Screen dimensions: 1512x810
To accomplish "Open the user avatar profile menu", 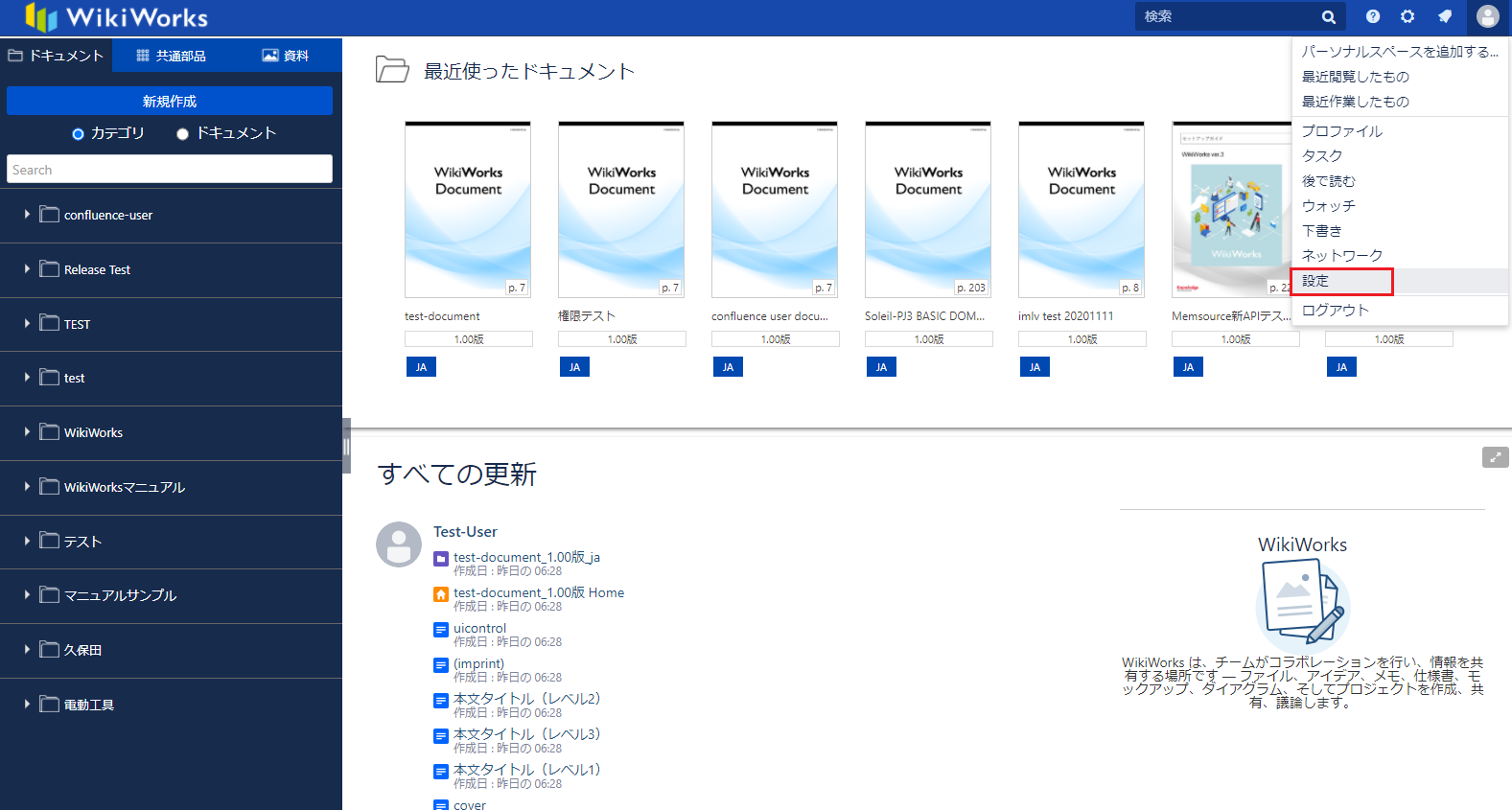I will pyautogui.click(x=1487, y=16).
